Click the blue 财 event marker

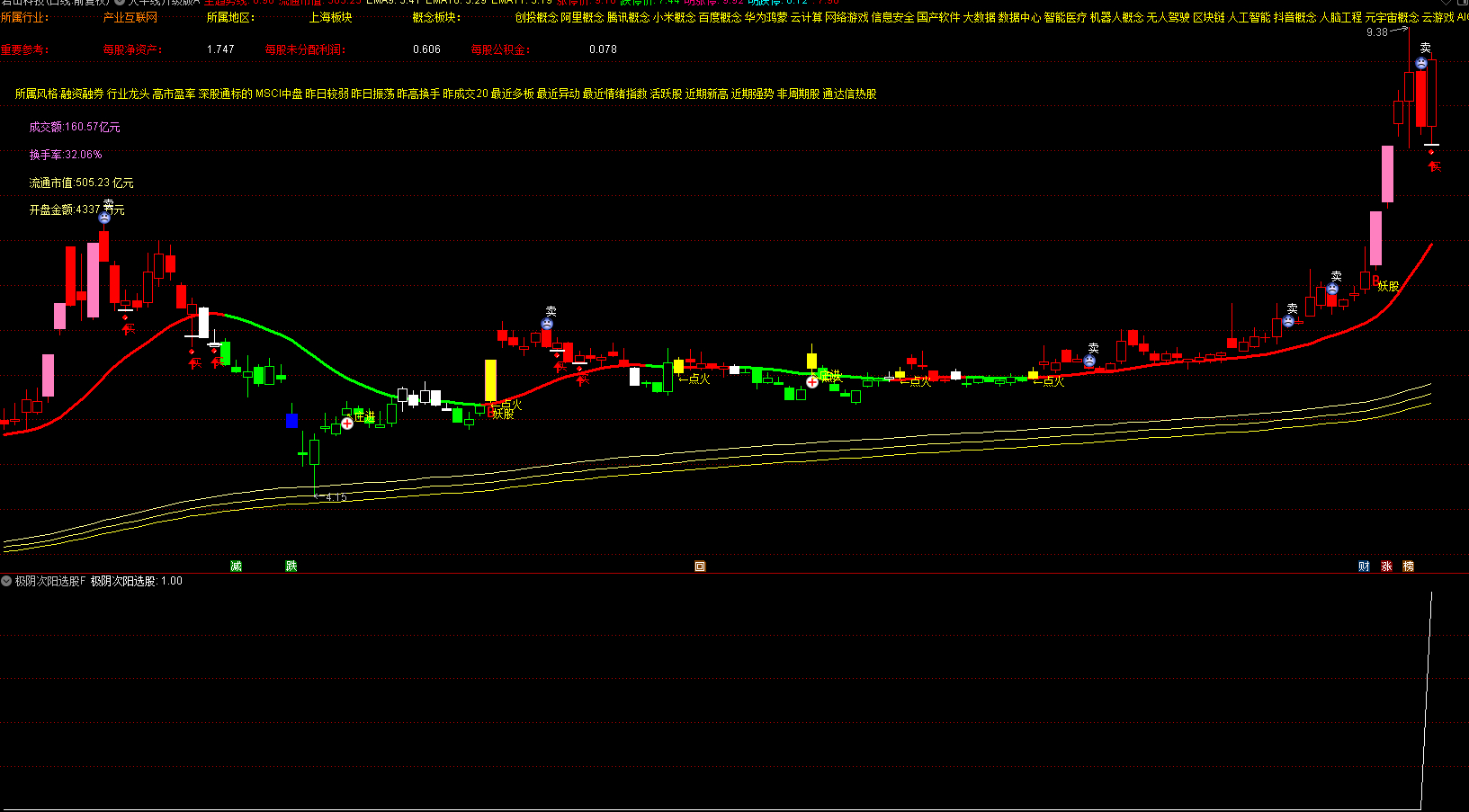point(1364,566)
